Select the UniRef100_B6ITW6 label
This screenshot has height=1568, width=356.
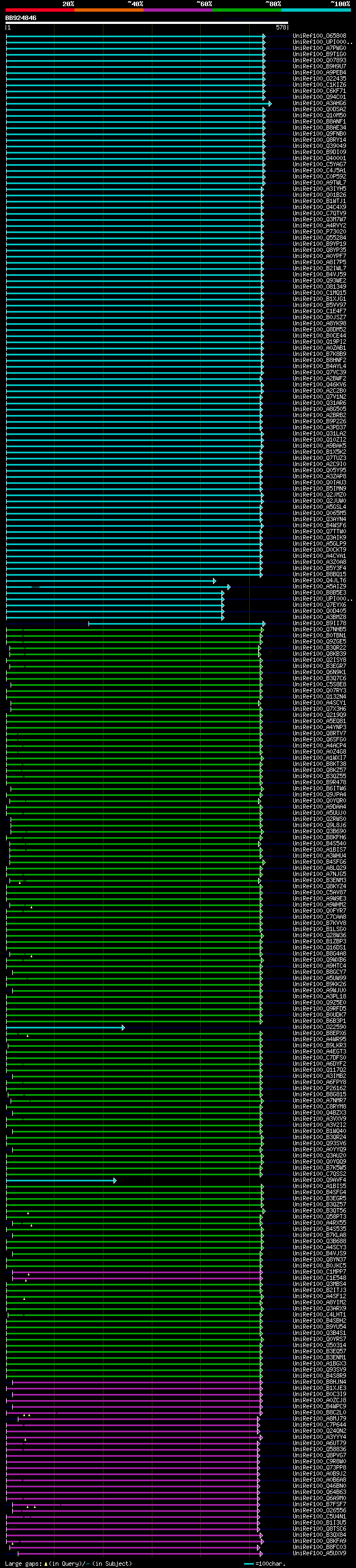319,788
